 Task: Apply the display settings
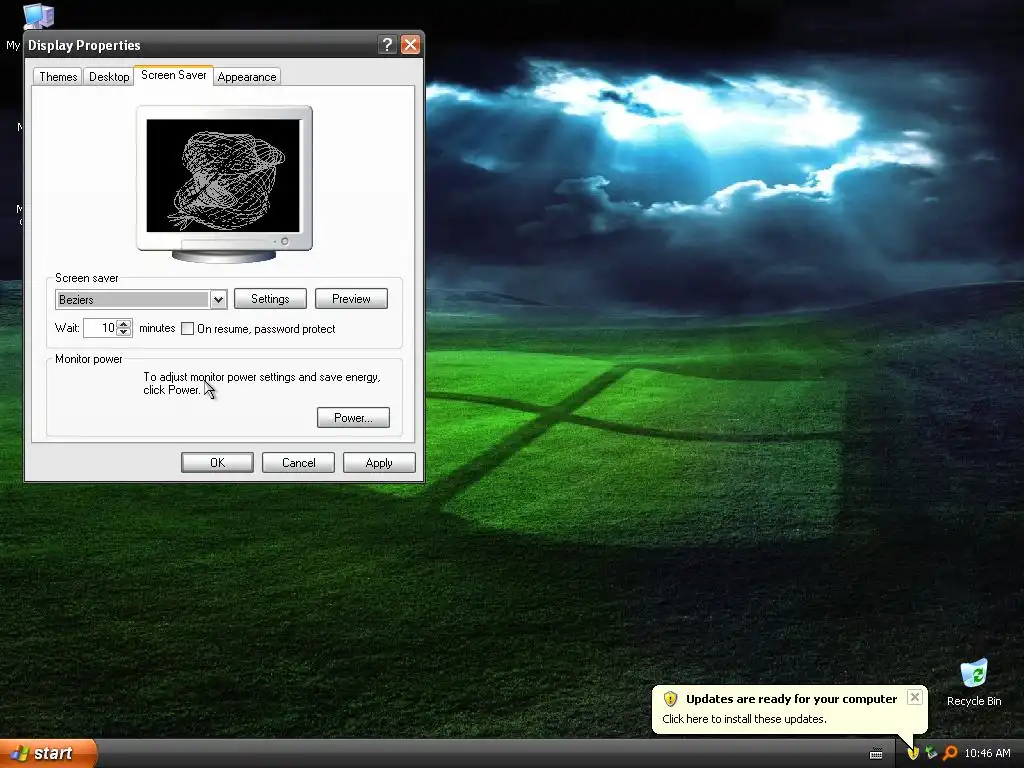click(379, 462)
